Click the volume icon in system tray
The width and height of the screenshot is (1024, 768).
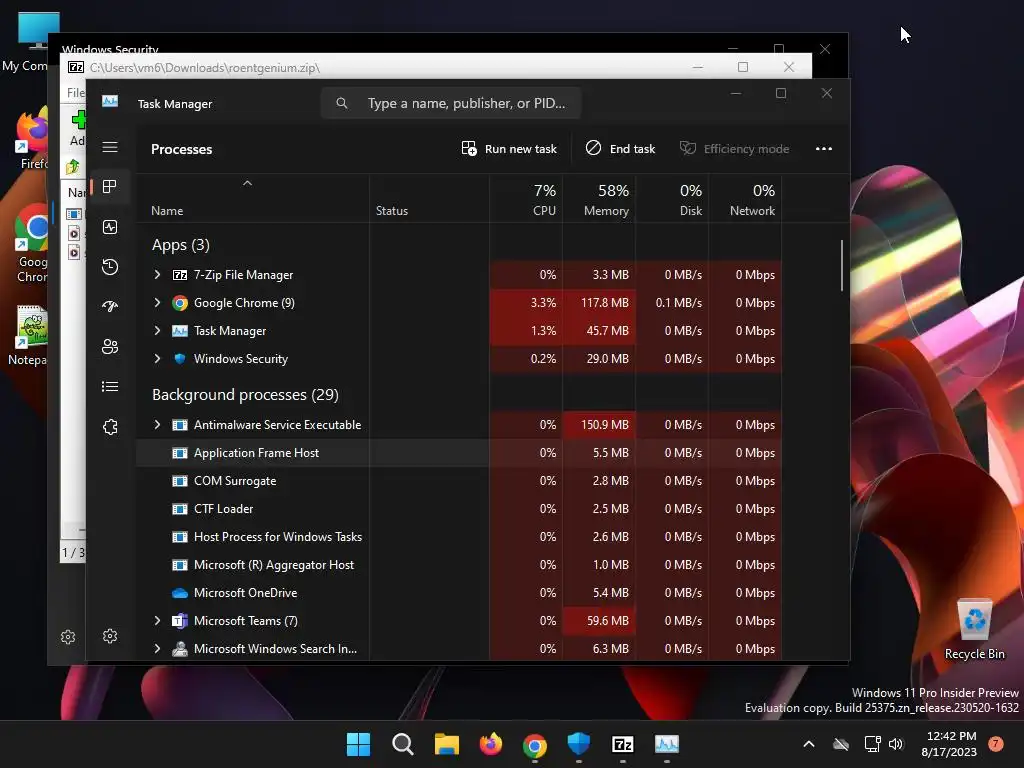click(x=896, y=744)
